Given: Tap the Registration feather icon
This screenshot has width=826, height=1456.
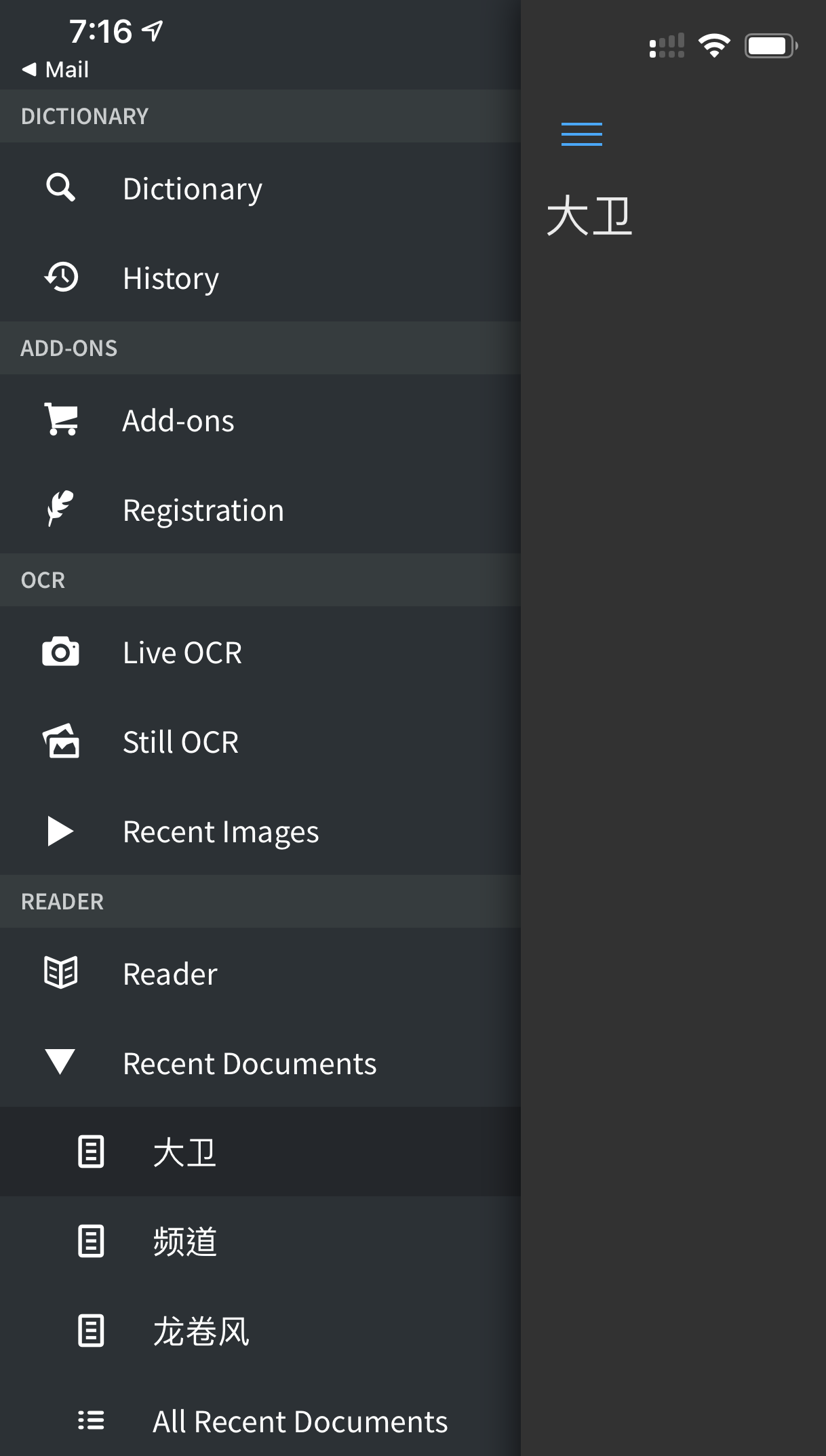Looking at the screenshot, I should (60, 509).
